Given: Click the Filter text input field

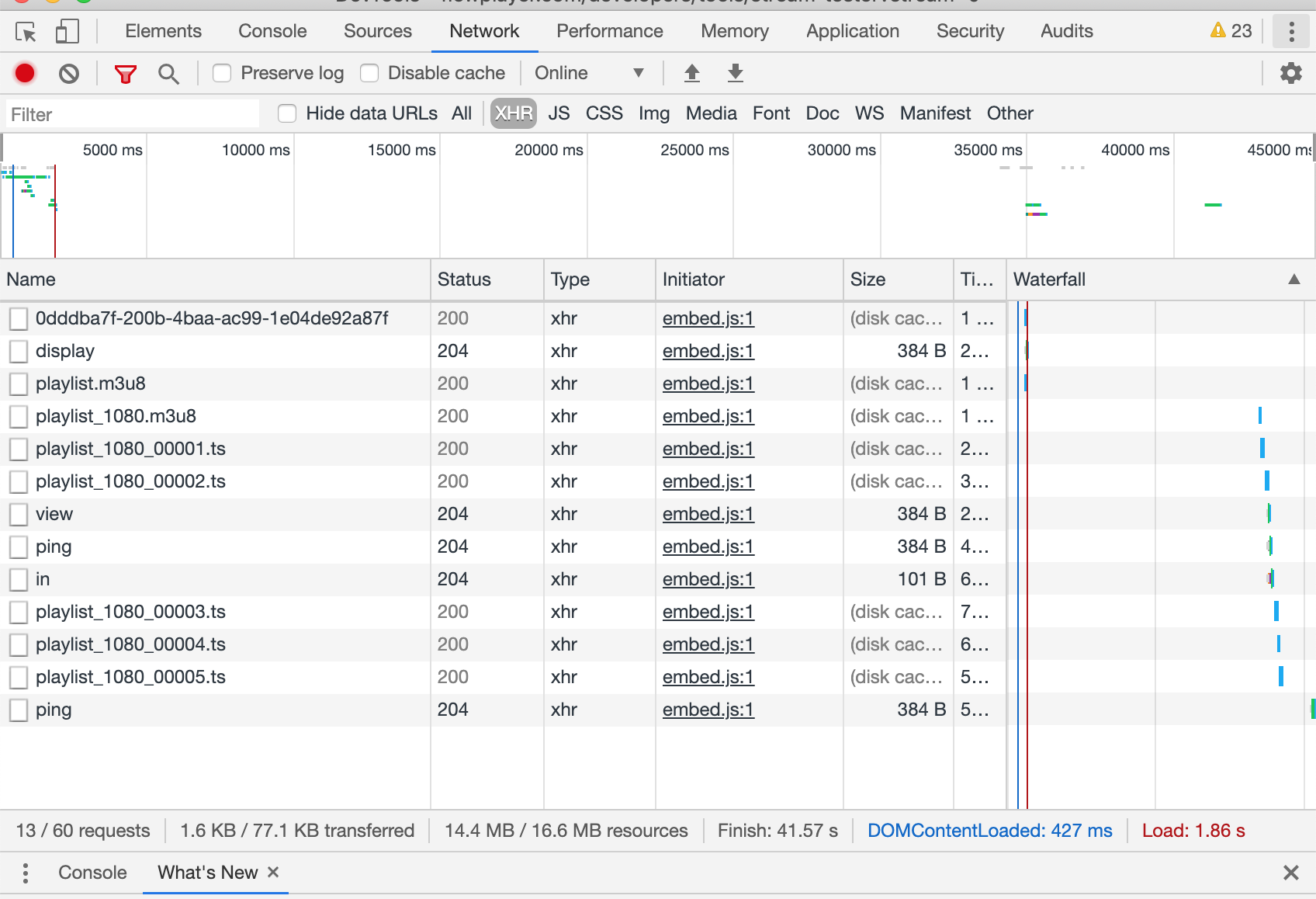Looking at the screenshot, I should pyautogui.click(x=133, y=114).
